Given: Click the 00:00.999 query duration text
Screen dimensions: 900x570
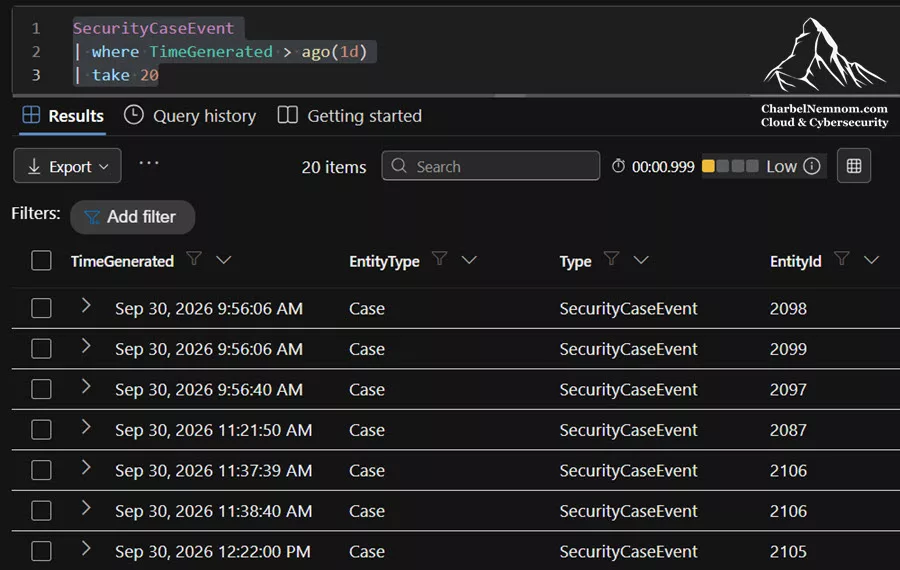Looking at the screenshot, I should click(663, 167).
